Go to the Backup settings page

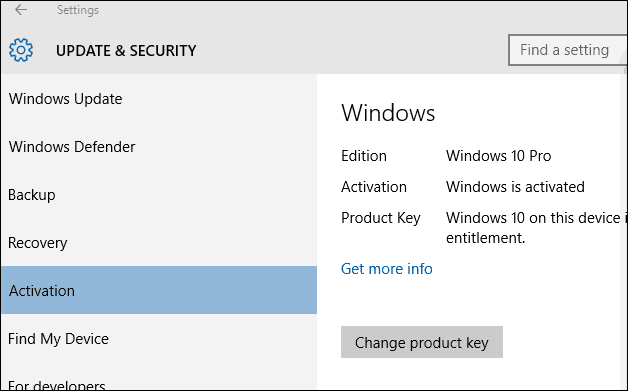click(x=159, y=195)
